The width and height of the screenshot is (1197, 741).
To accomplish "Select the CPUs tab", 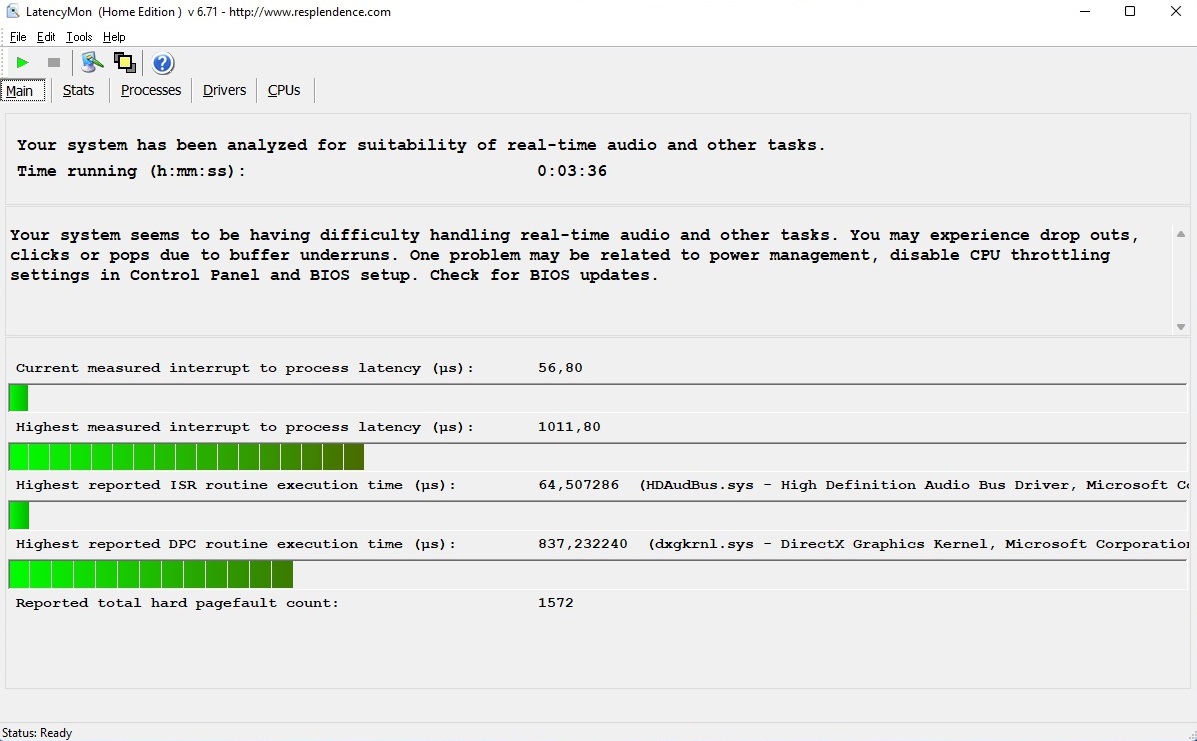I will (x=284, y=90).
